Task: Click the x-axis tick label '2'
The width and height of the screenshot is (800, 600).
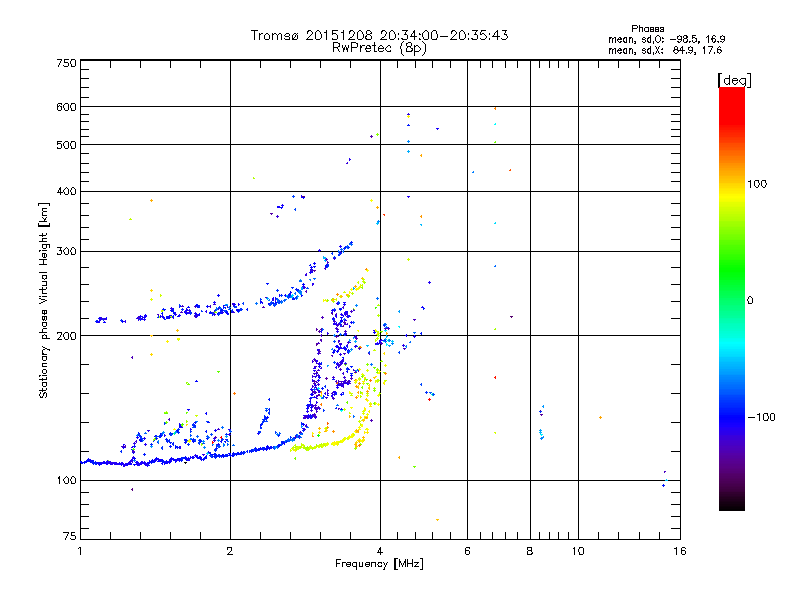Action: tap(230, 551)
